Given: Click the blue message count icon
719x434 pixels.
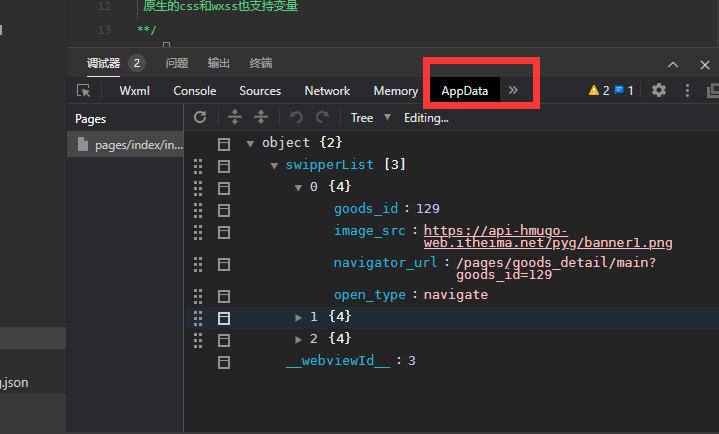Looking at the screenshot, I should (x=619, y=90).
